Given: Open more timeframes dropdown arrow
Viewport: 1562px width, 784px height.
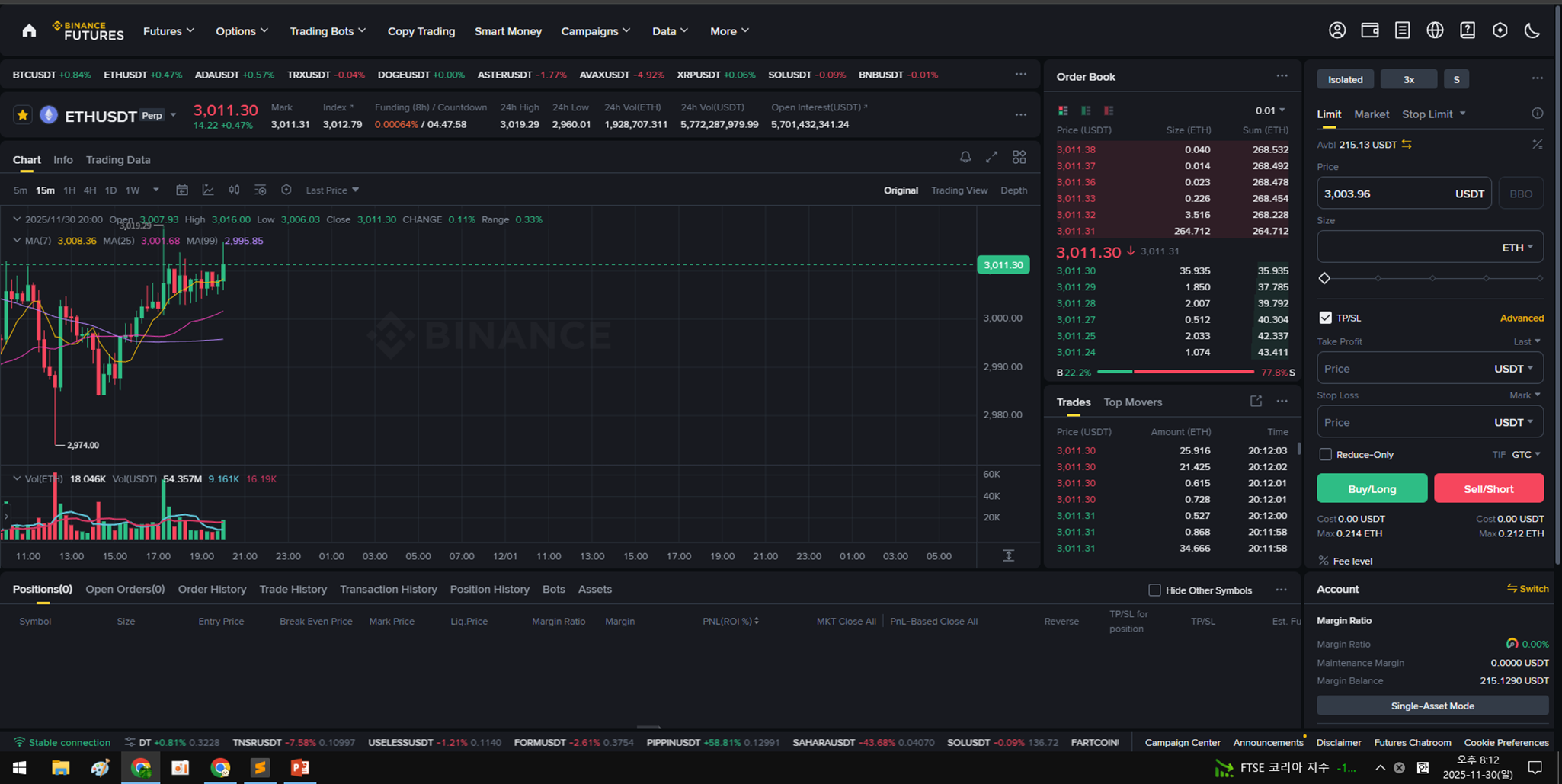Looking at the screenshot, I should coord(156,190).
